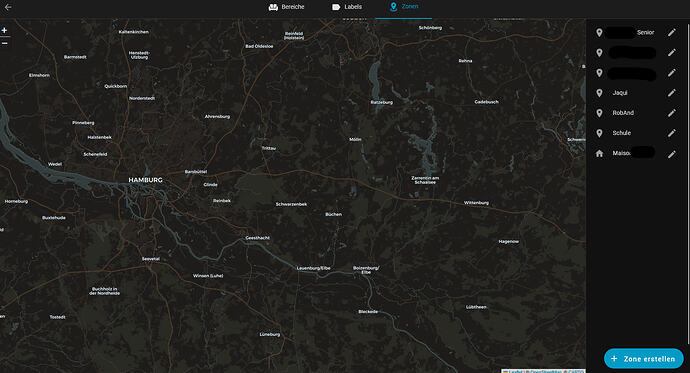The image size is (690, 373).
Task: Click the home icon beside Maison
Action: pos(599,154)
